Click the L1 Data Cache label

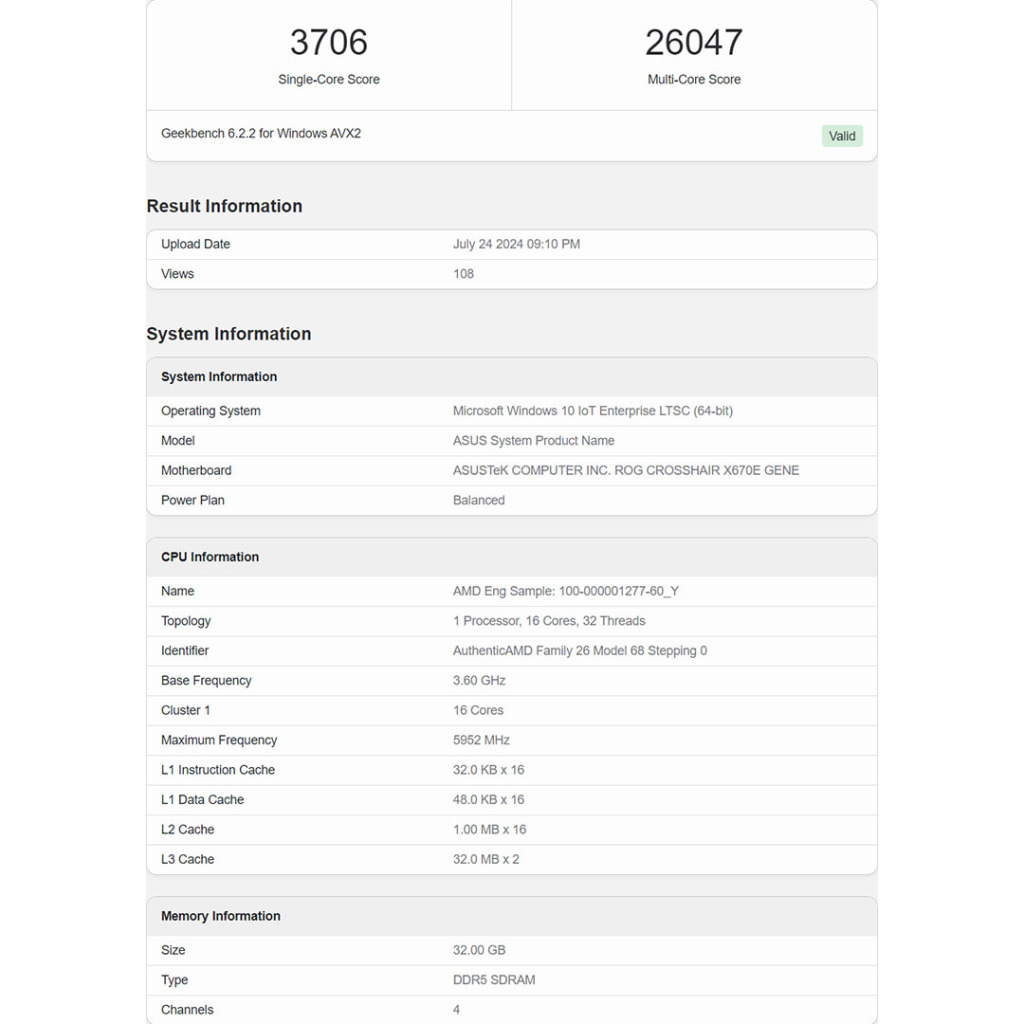click(202, 799)
